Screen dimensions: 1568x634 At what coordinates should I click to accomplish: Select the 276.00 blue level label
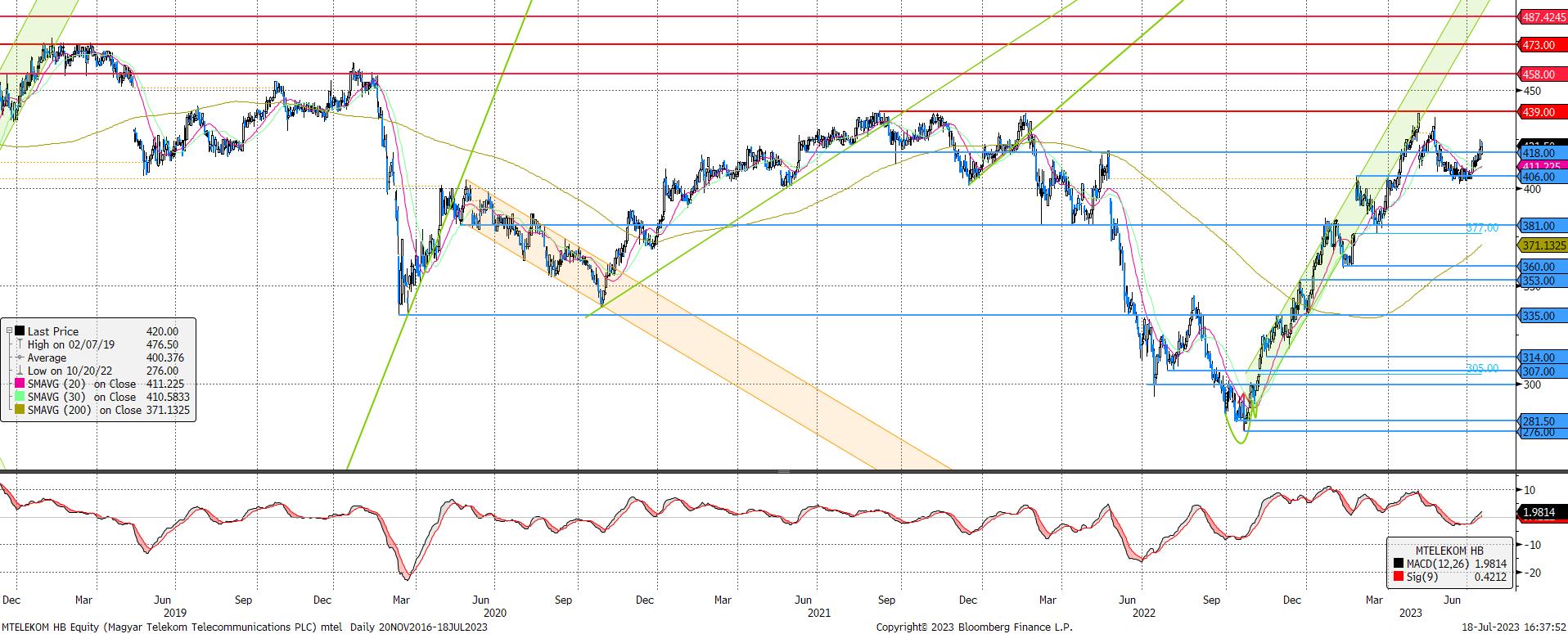[x=1542, y=432]
